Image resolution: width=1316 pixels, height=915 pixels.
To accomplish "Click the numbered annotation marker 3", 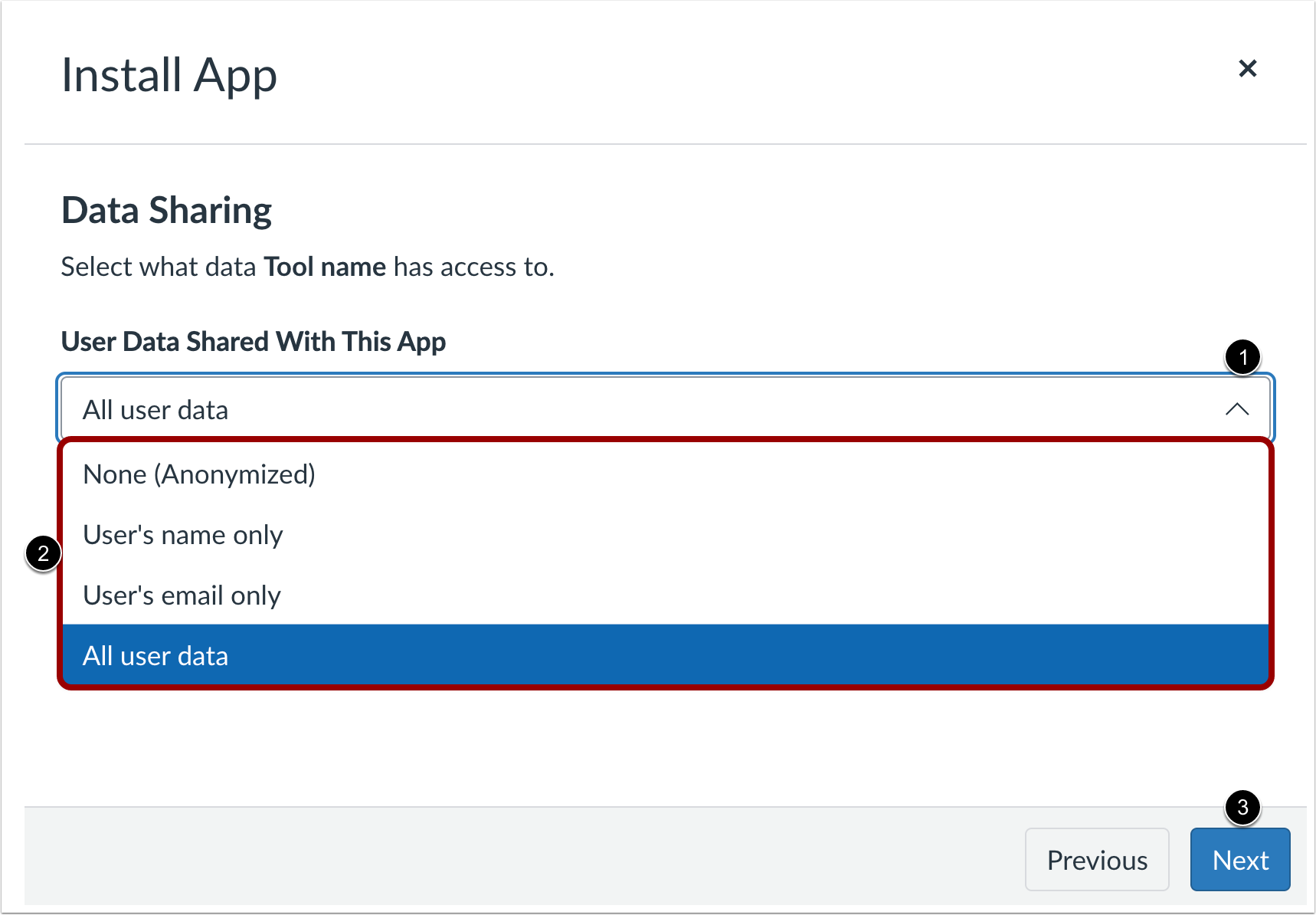I will (1244, 807).
